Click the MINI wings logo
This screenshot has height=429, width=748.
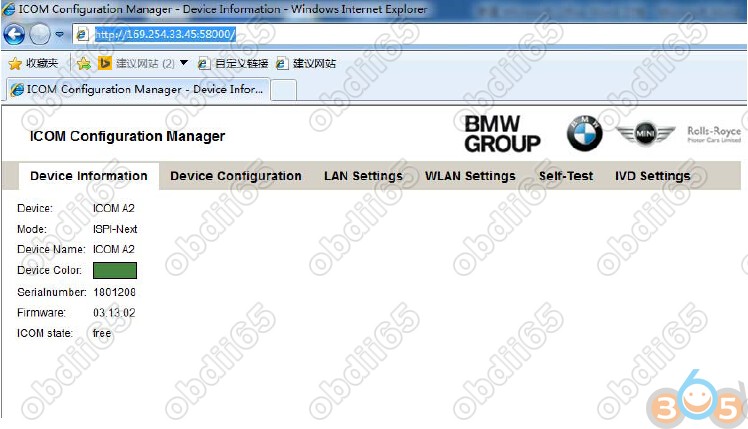pyautogui.click(x=645, y=133)
